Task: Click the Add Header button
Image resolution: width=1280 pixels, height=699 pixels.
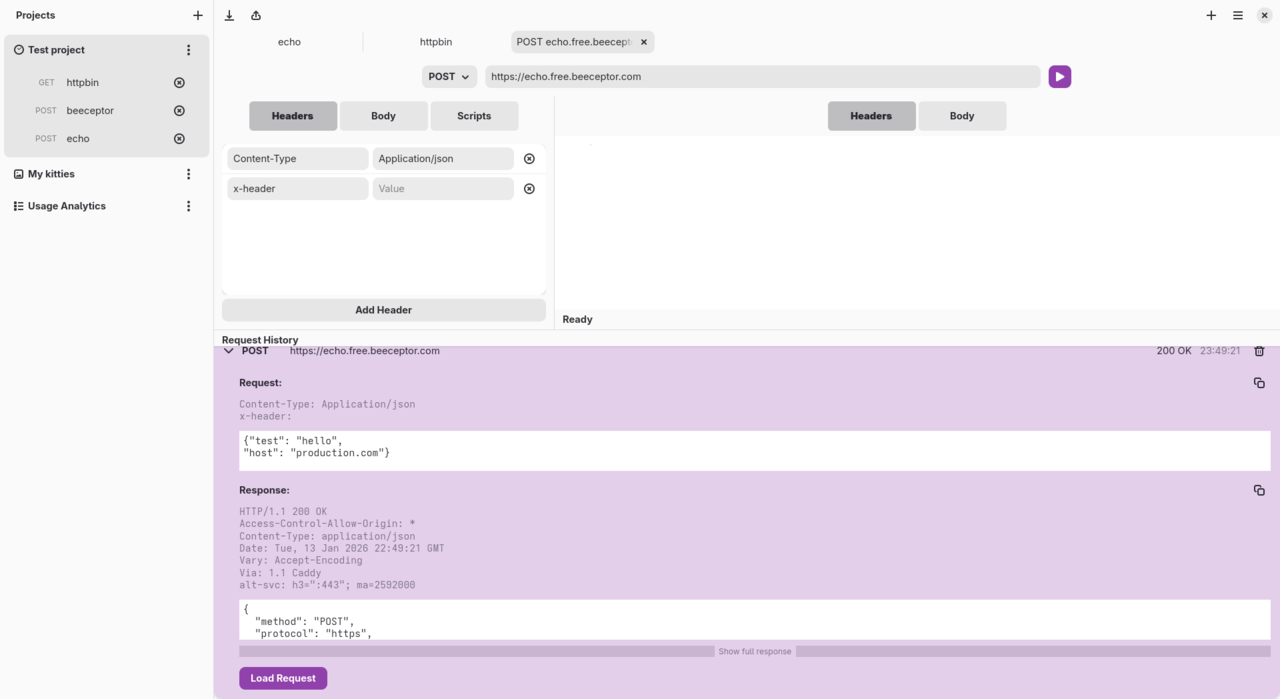Action: coord(383,310)
